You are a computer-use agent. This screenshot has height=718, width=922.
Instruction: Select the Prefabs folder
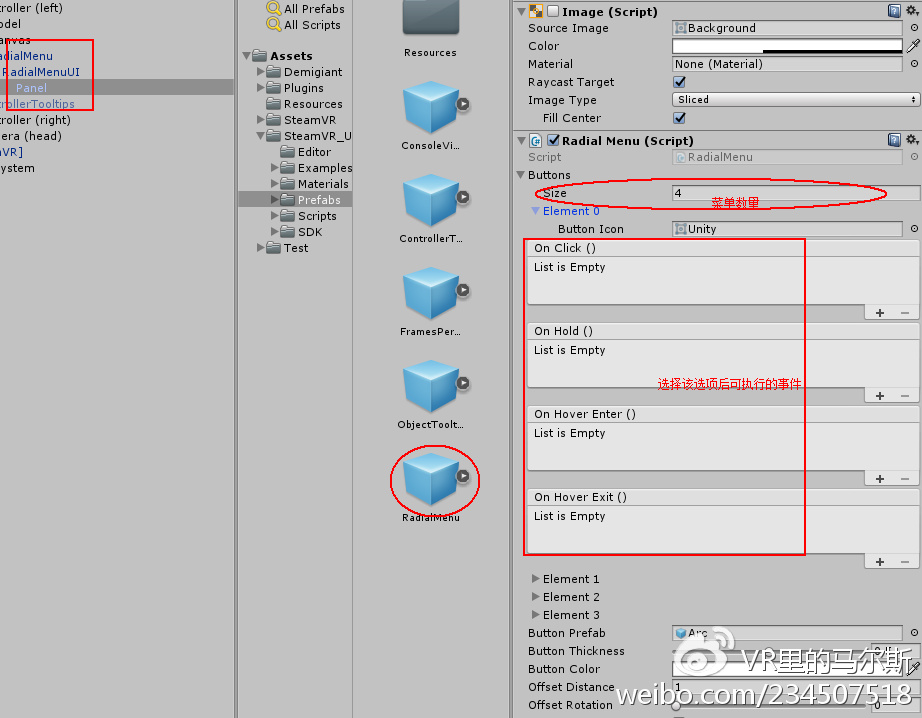tap(310, 200)
